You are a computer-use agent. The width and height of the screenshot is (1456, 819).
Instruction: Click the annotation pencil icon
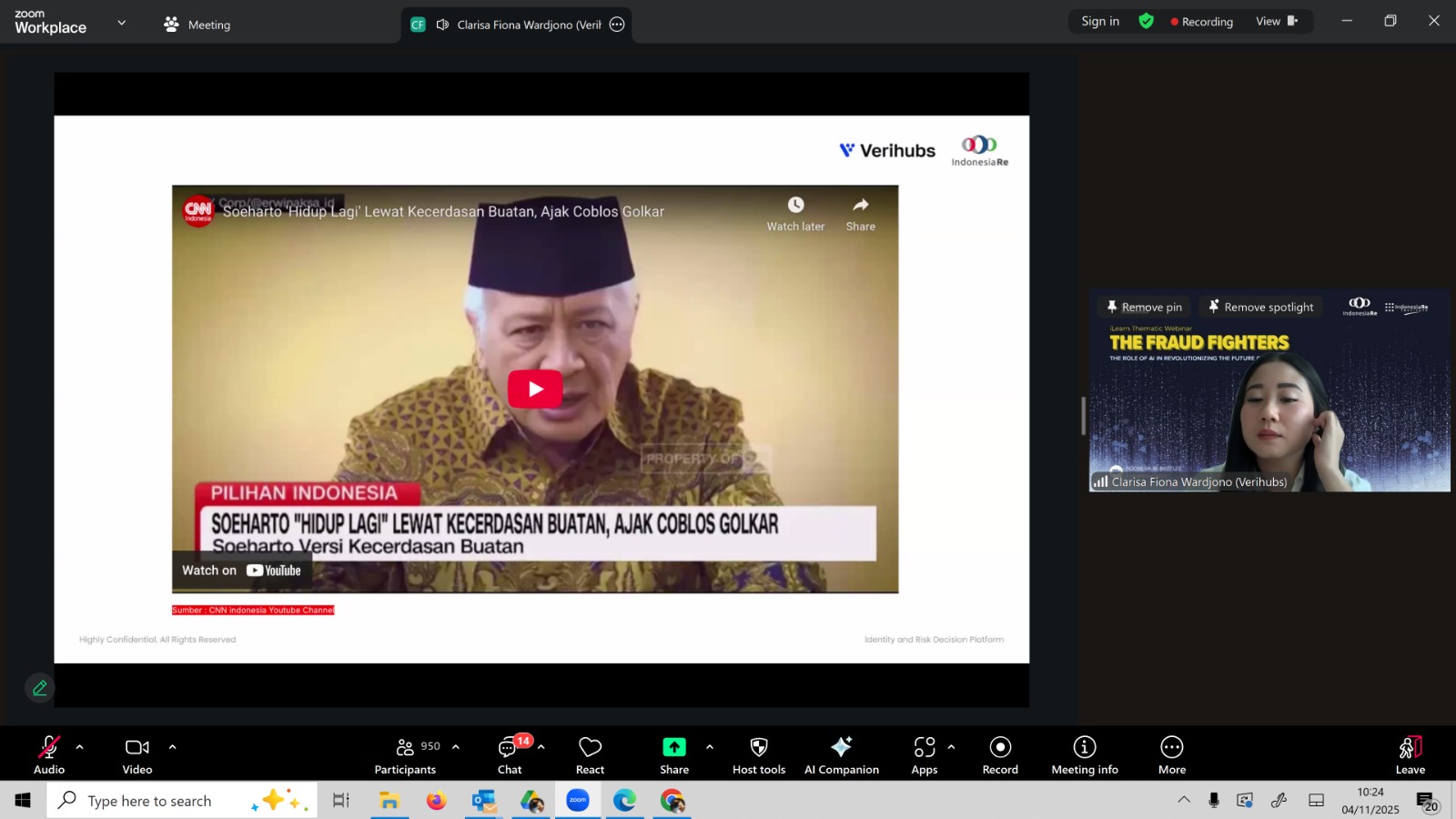(x=40, y=688)
